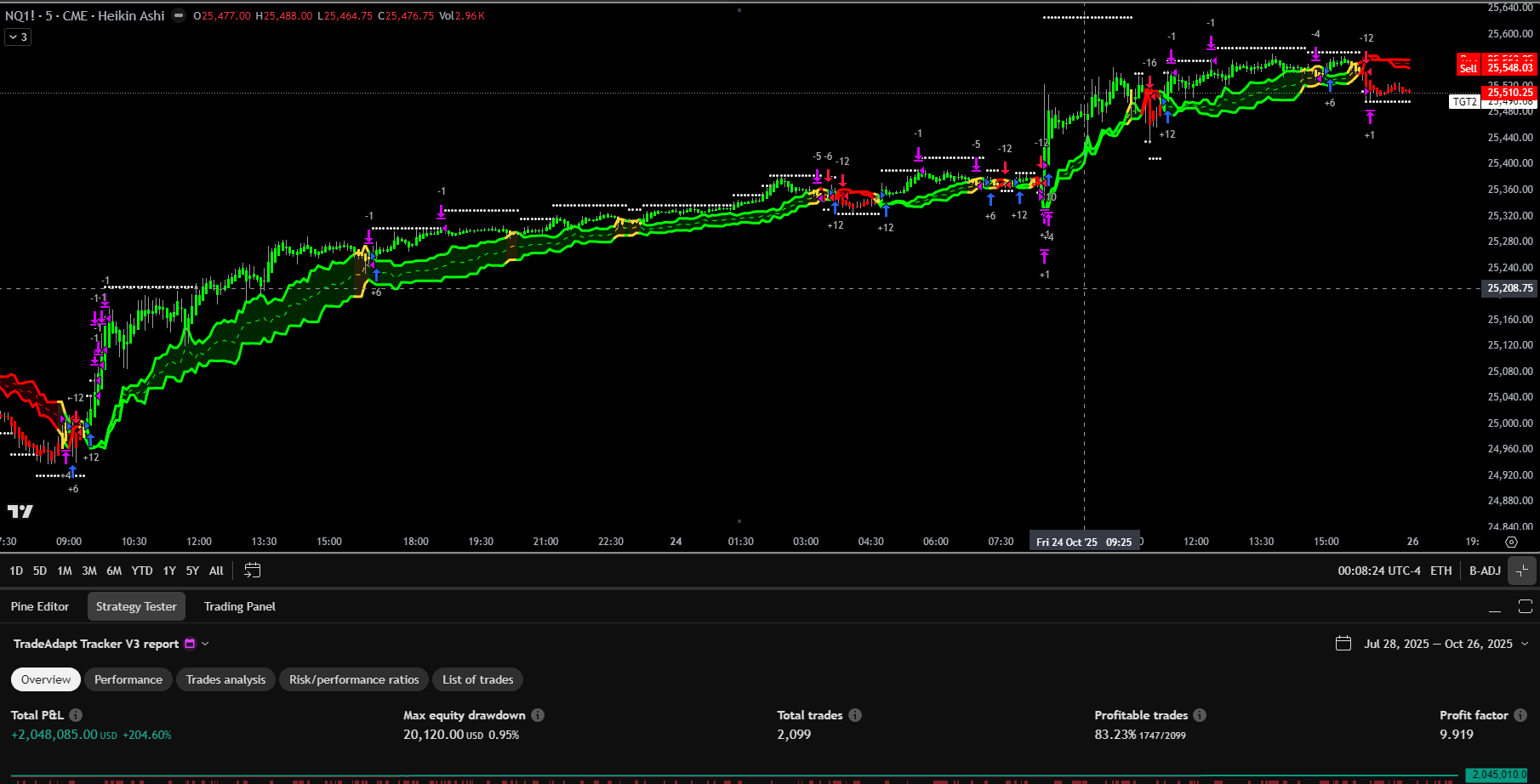Click the info icon beside Max equity drawdown
The width and height of the screenshot is (1540, 784).
[538, 715]
